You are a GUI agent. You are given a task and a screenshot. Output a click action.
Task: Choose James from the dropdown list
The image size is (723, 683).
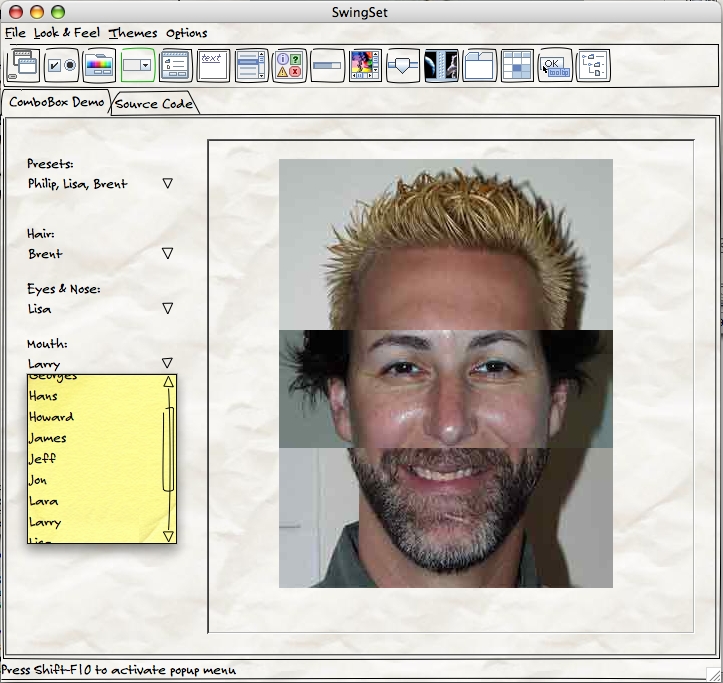coord(48,438)
